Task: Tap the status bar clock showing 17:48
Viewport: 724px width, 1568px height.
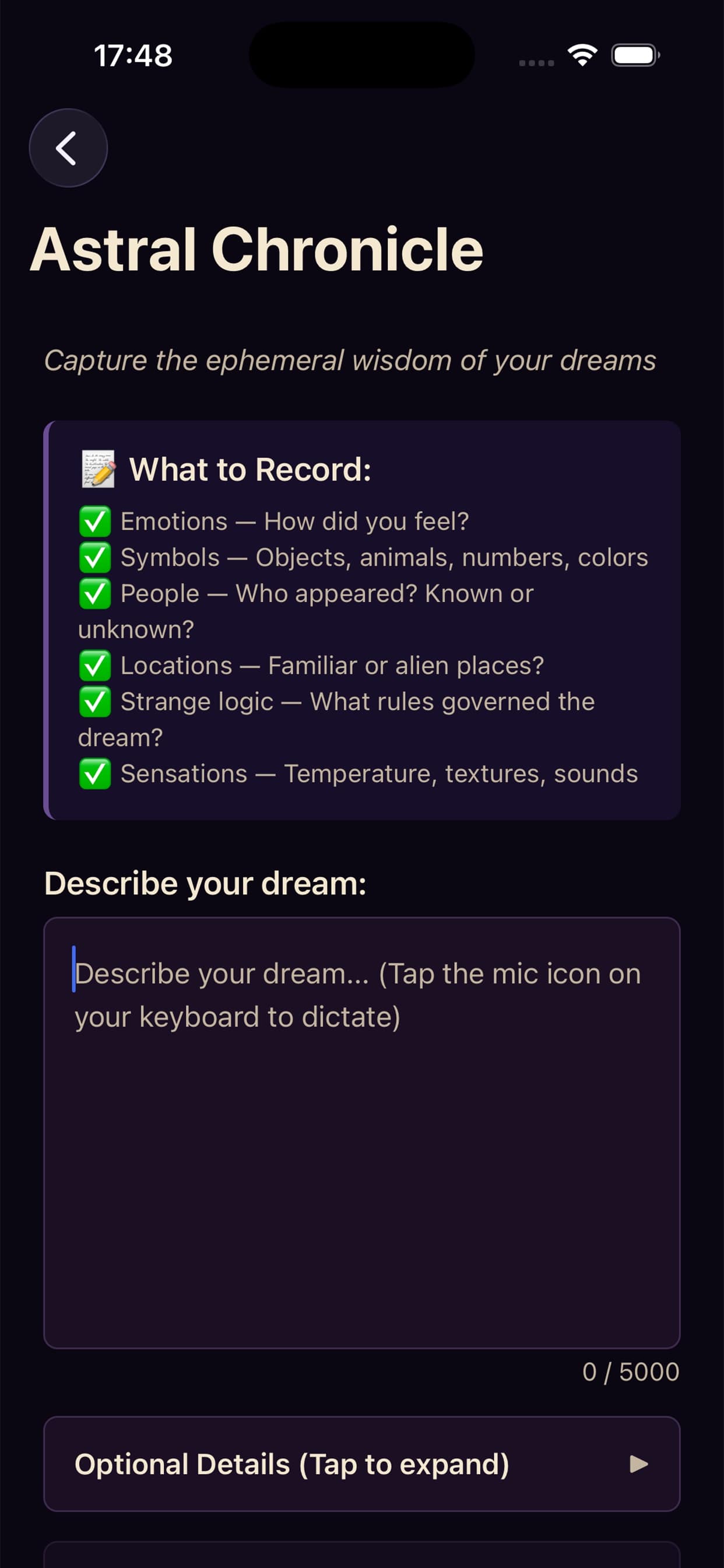Action: (x=133, y=55)
